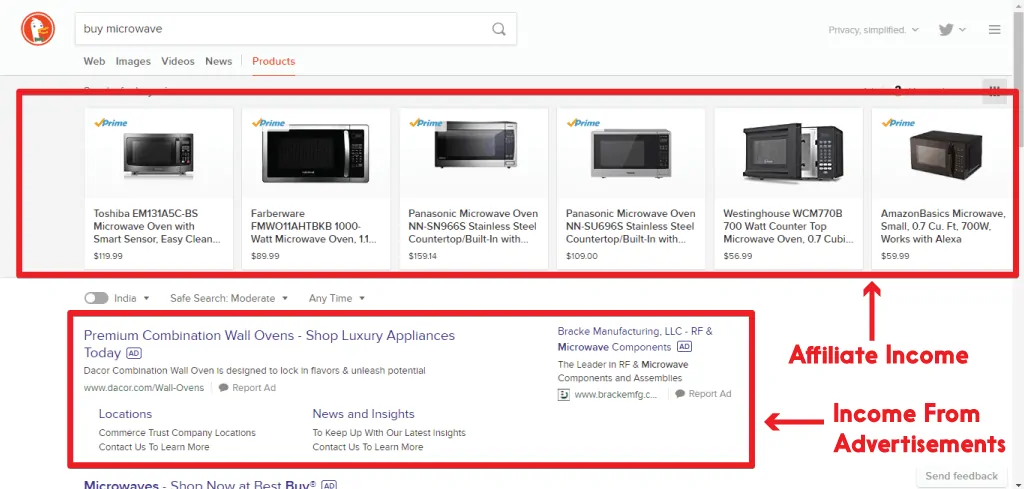Click the search magnifier icon

pos(498,29)
